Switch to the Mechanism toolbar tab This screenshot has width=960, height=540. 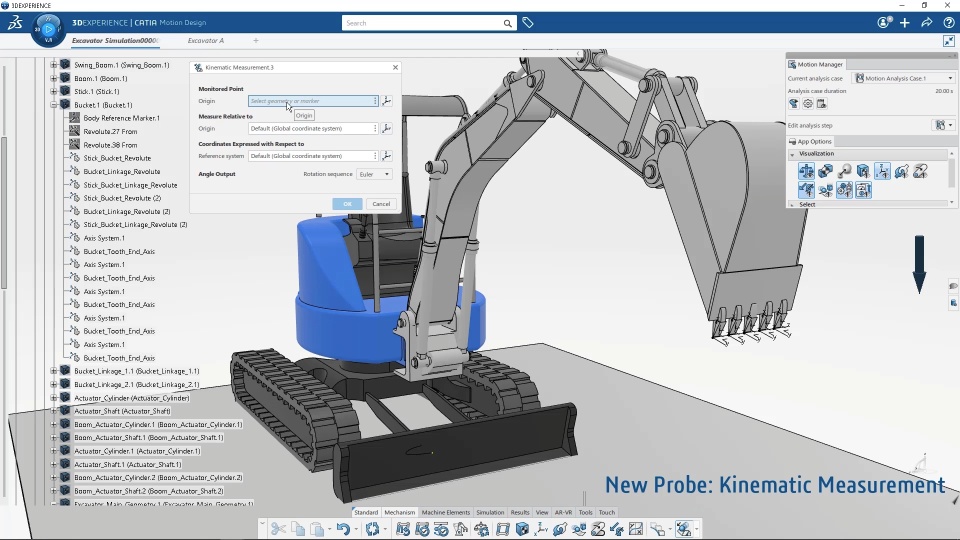(400, 512)
